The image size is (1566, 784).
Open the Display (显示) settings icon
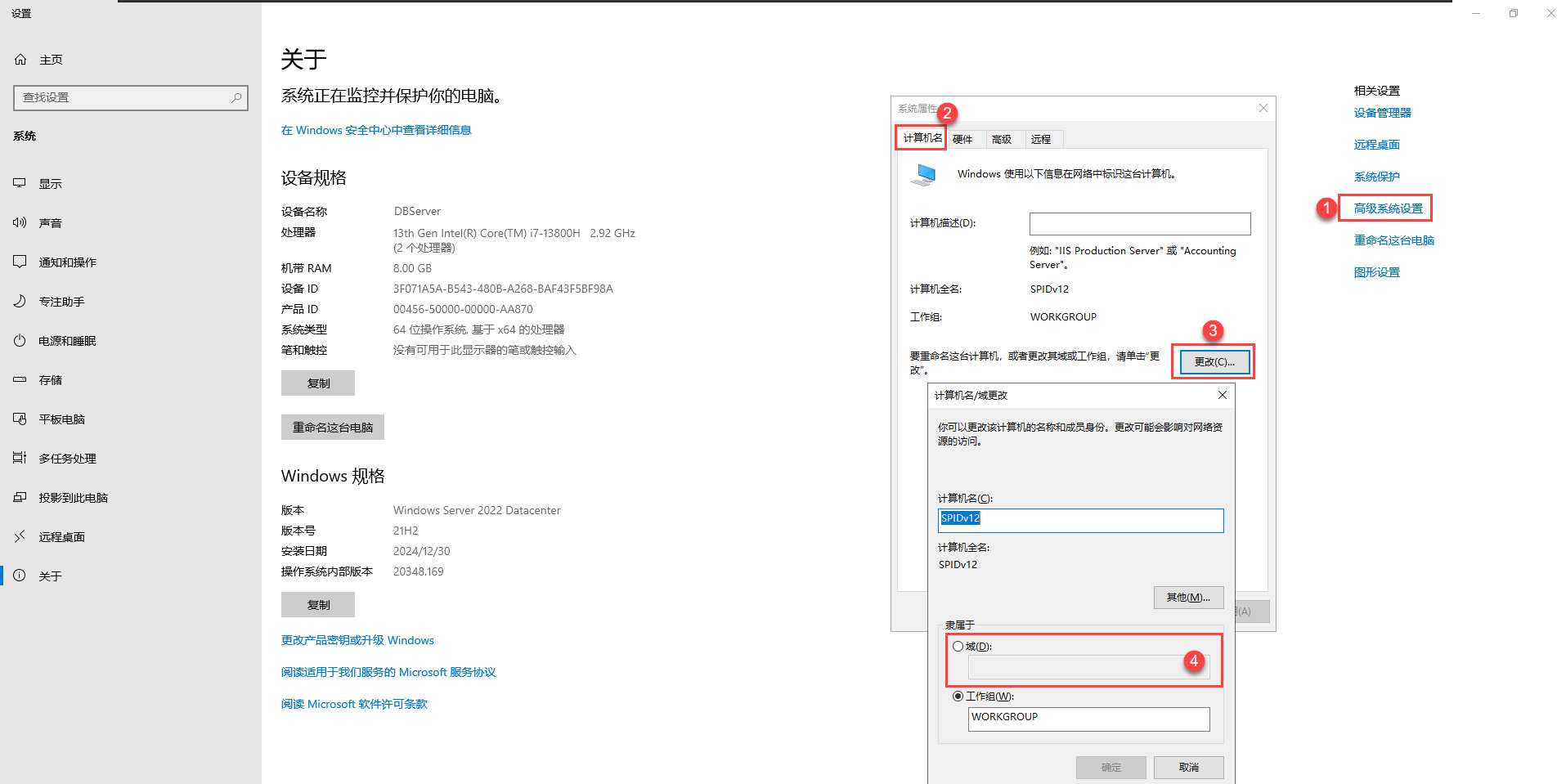[x=20, y=184]
